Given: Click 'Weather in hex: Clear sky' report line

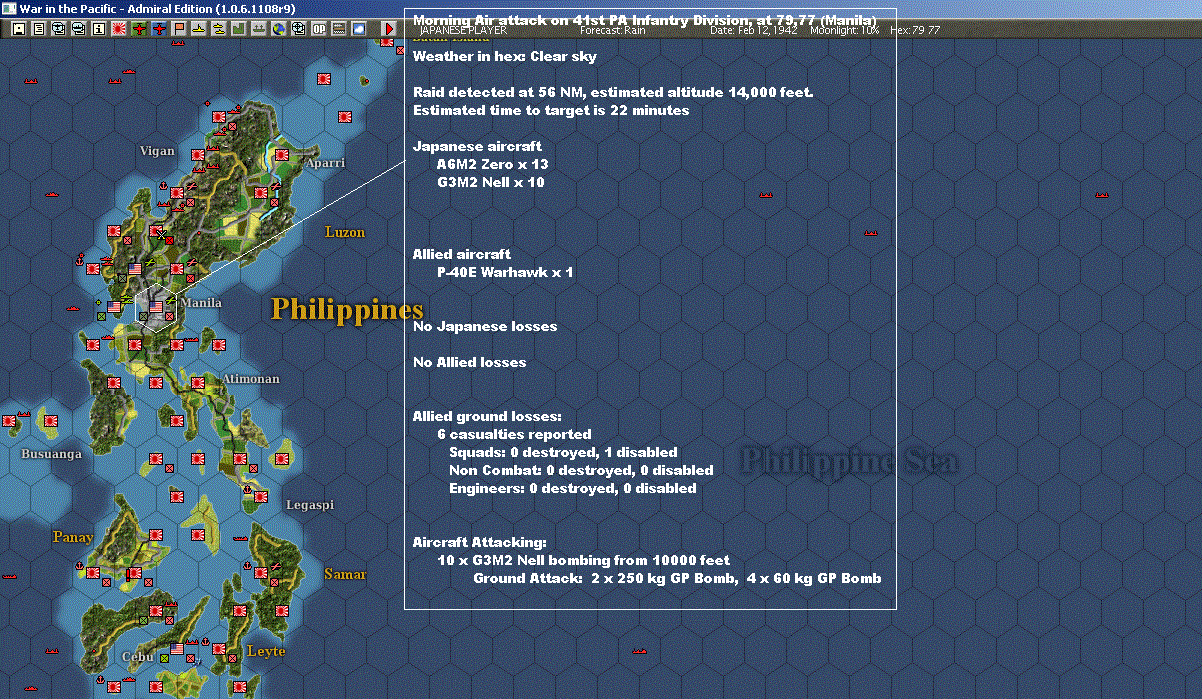Looking at the screenshot, I should tap(505, 57).
